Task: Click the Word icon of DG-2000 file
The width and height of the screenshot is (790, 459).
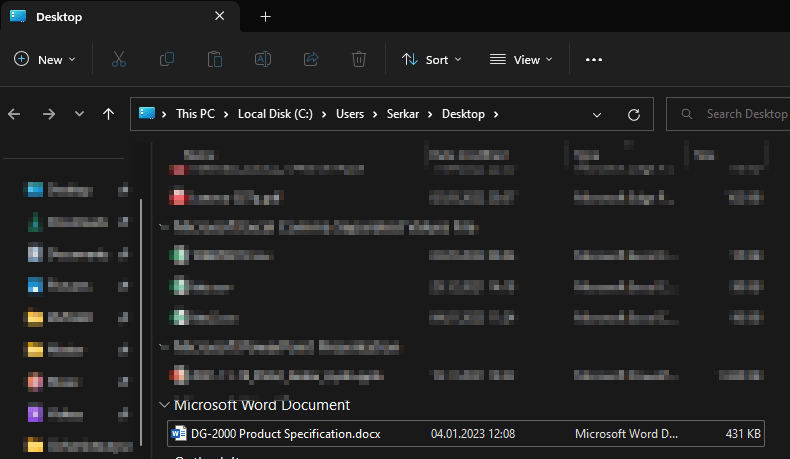Action: [179, 433]
